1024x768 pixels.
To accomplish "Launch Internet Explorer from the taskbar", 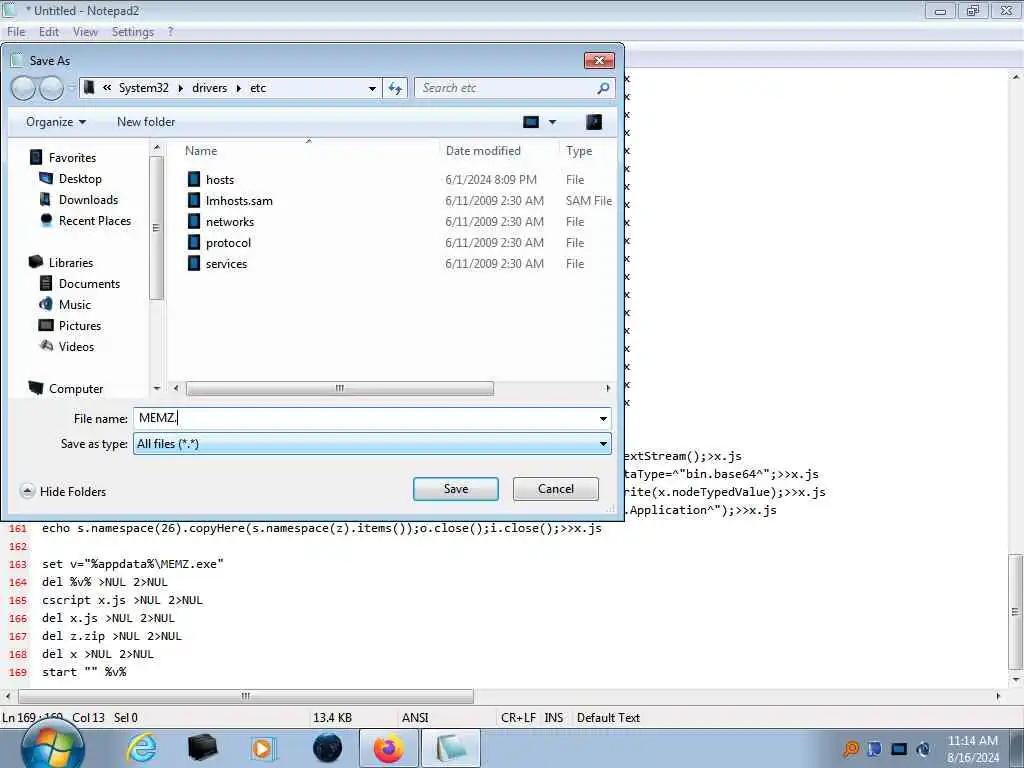I will (142, 748).
